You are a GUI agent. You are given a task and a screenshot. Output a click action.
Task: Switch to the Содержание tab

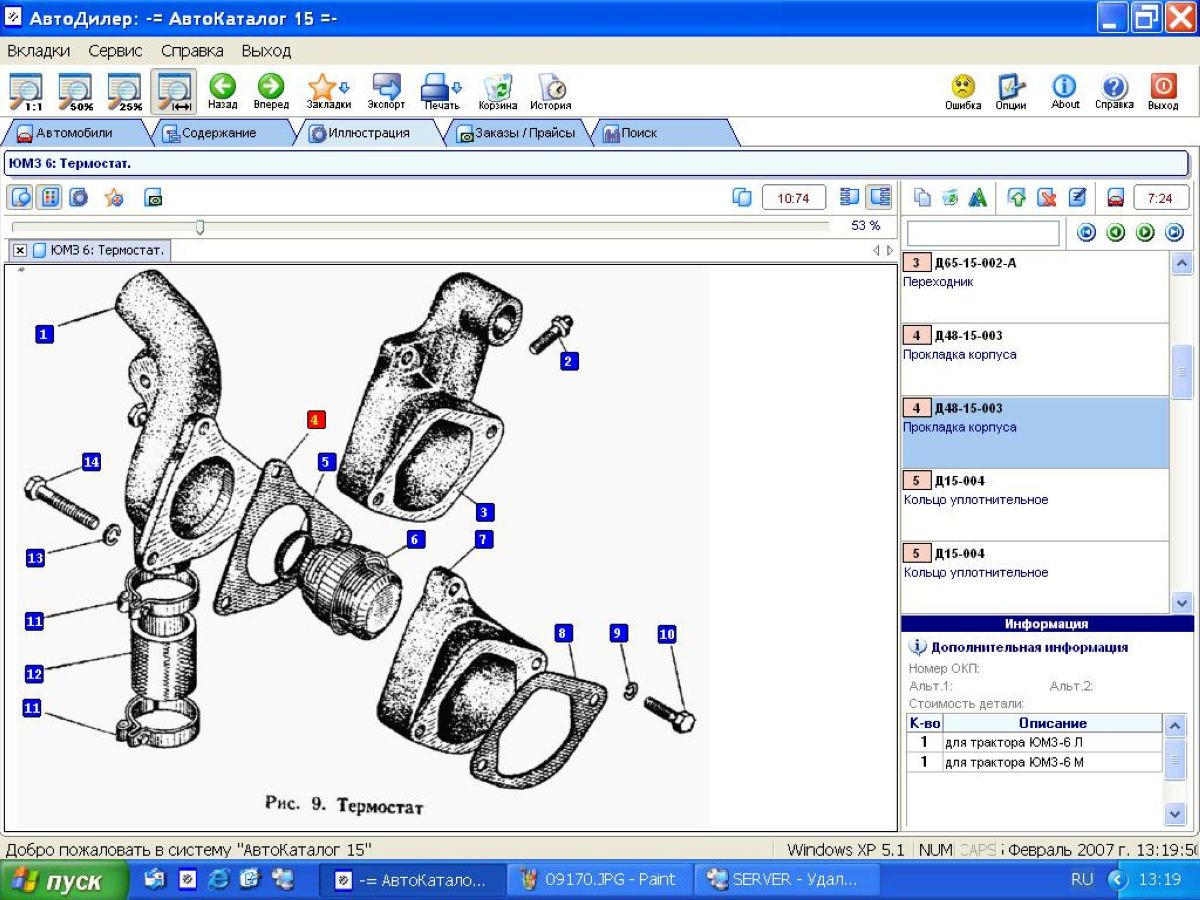209,133
